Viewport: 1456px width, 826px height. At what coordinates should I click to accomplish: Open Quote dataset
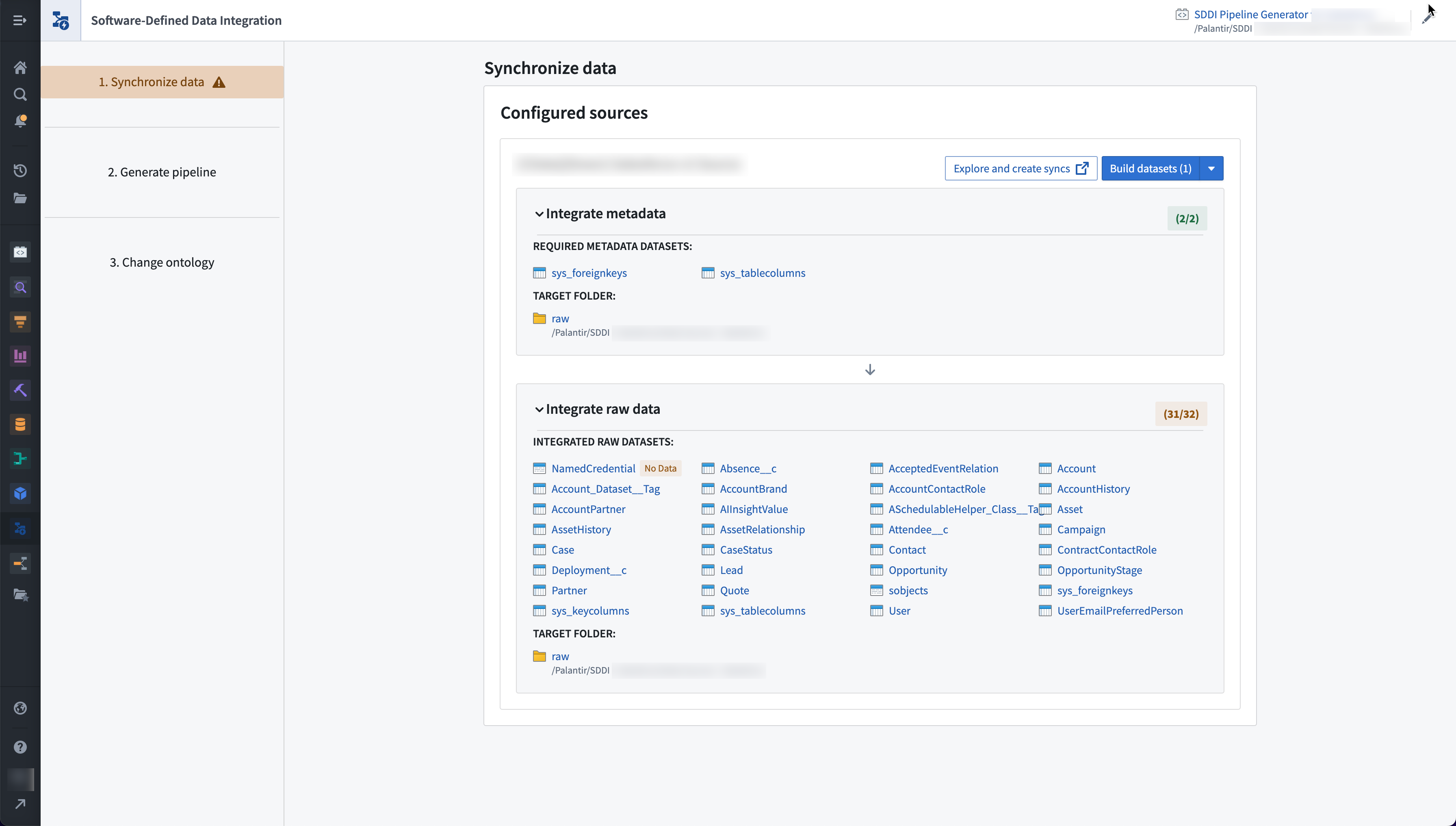(x=734, y=591)
